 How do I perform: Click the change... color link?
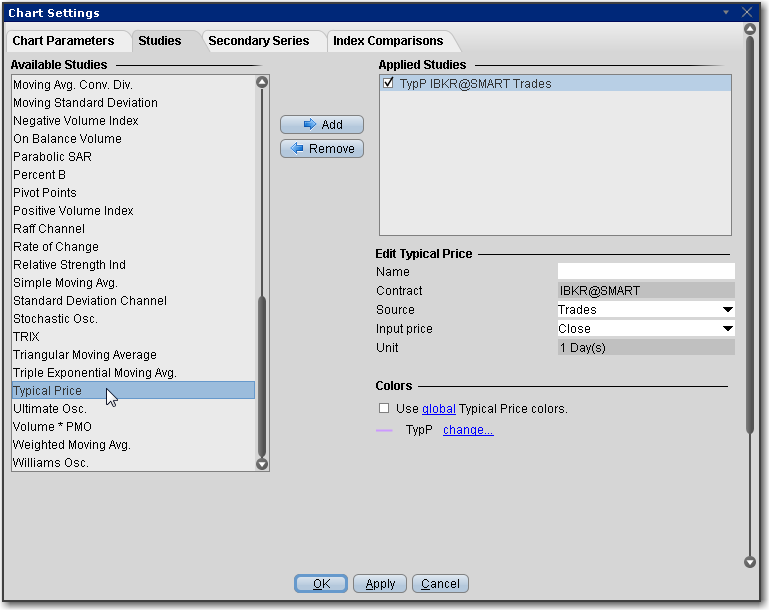(468, 430)
